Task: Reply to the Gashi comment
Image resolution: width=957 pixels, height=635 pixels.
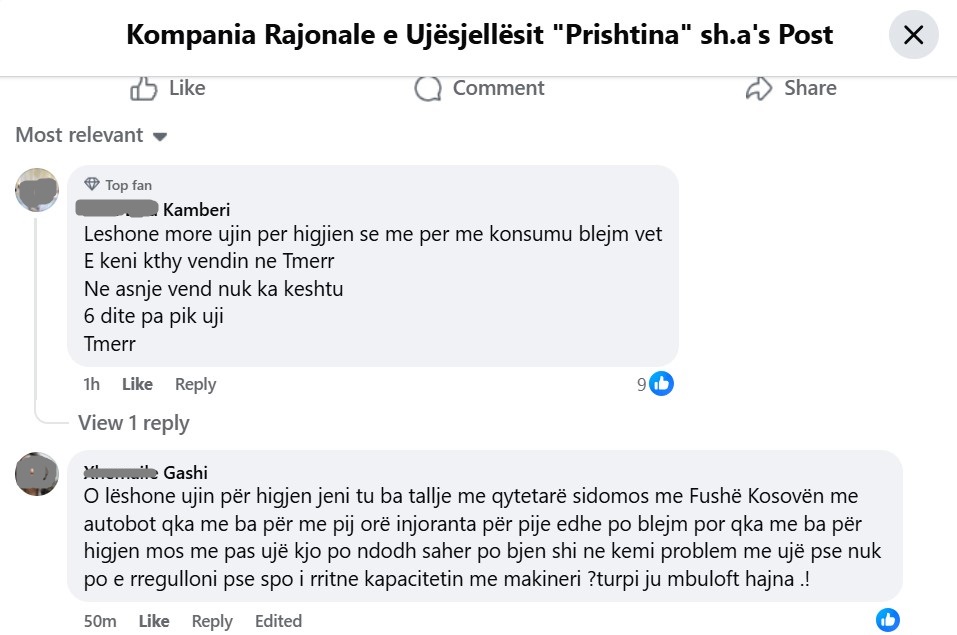Action: pyautogui.click(x=211, y=621)
